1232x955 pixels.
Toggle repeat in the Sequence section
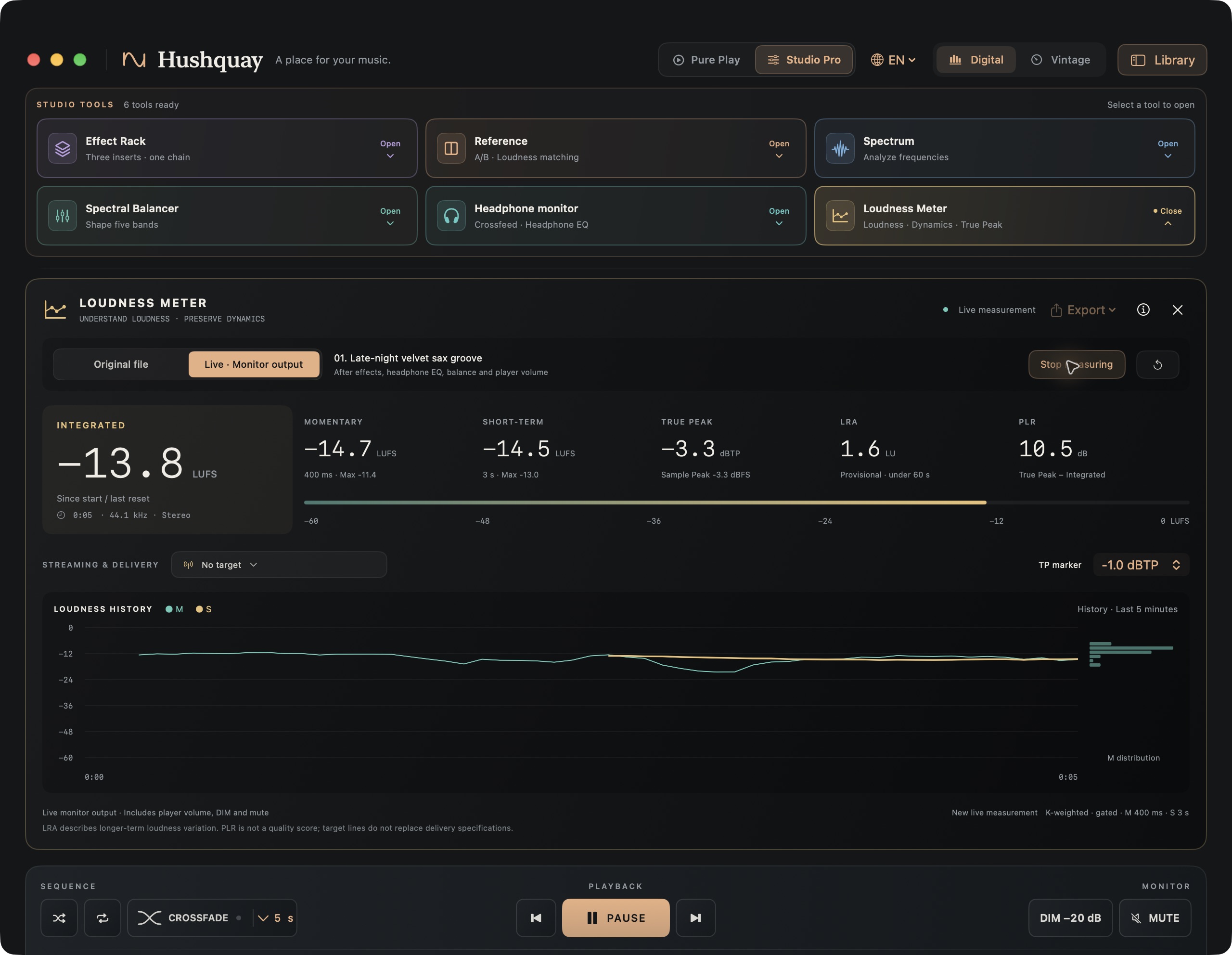[102, 918]
